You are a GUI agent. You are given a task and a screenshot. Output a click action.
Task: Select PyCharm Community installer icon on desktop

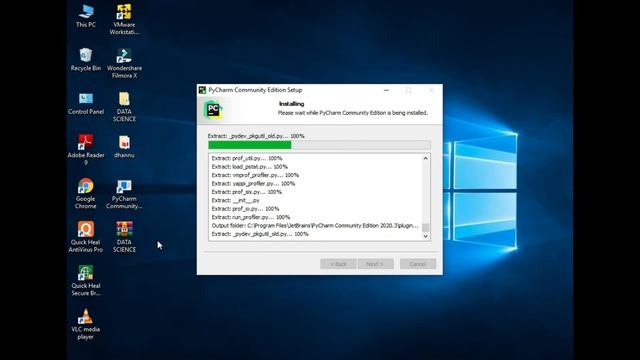[x=124, y=193]
